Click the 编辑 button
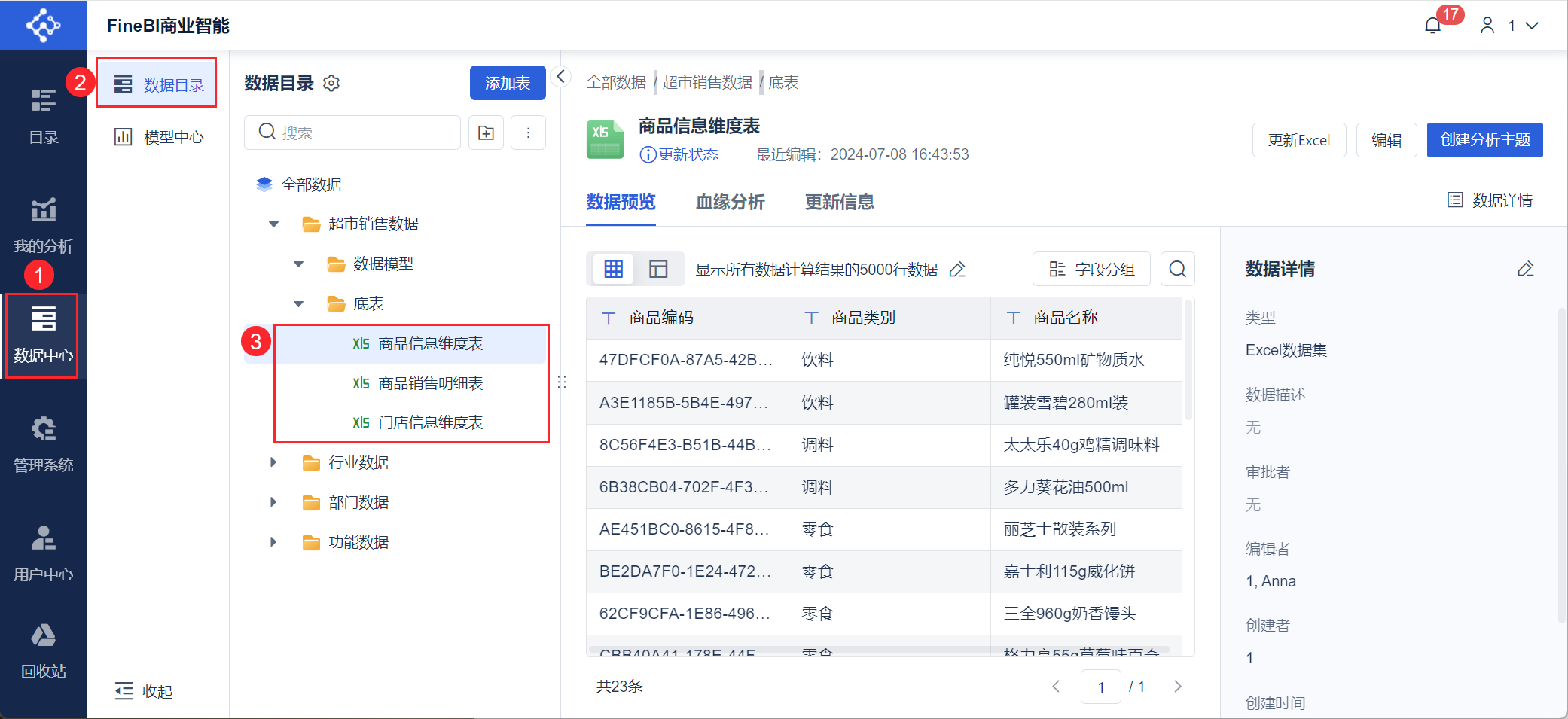 [x=1386, y=140]
